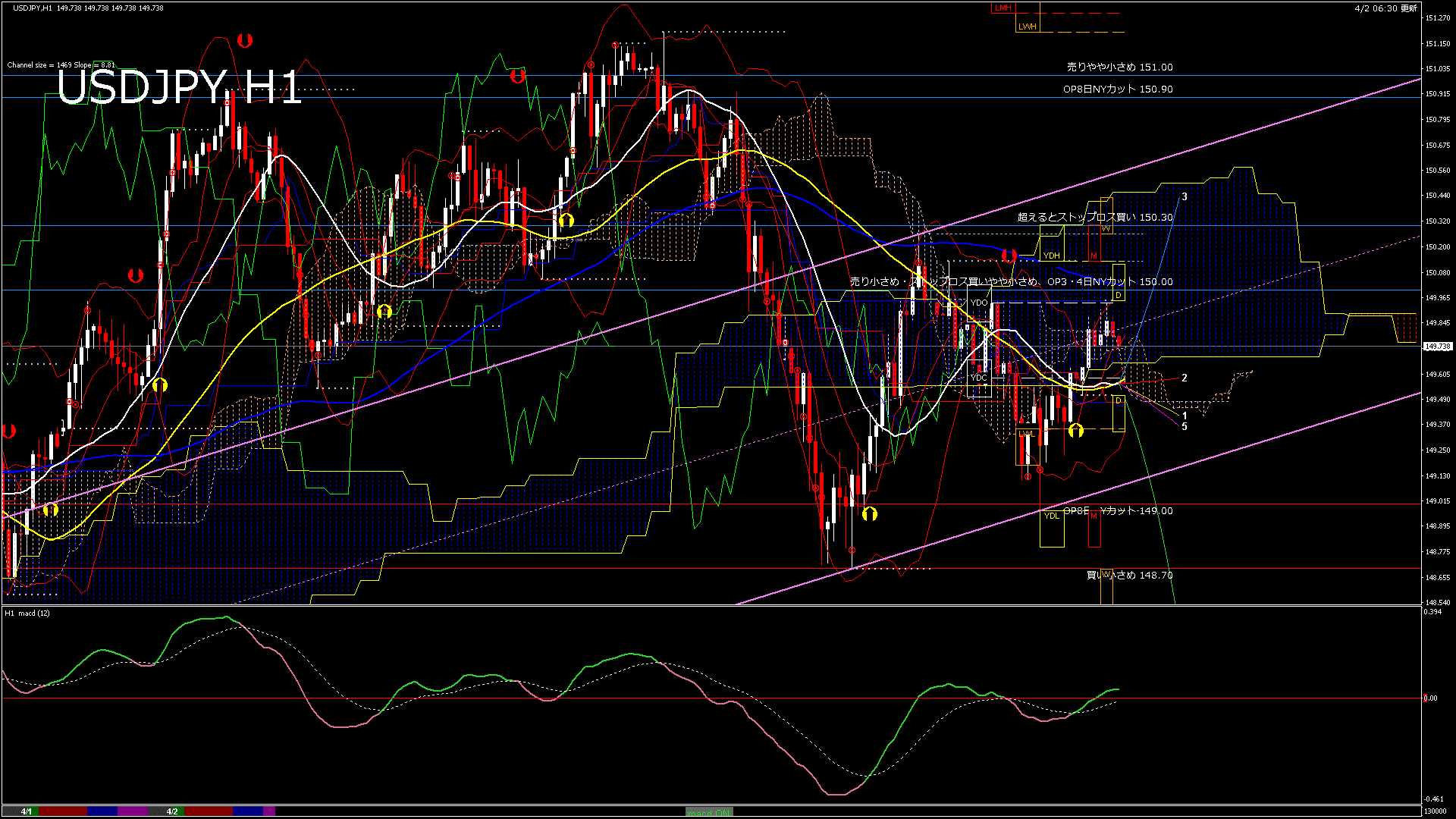Image resolution: width=1456 pixels, height=819 pixels.
Task: Click forecast path label 3
Action: pyautogui.click(x=1185, y=196)
